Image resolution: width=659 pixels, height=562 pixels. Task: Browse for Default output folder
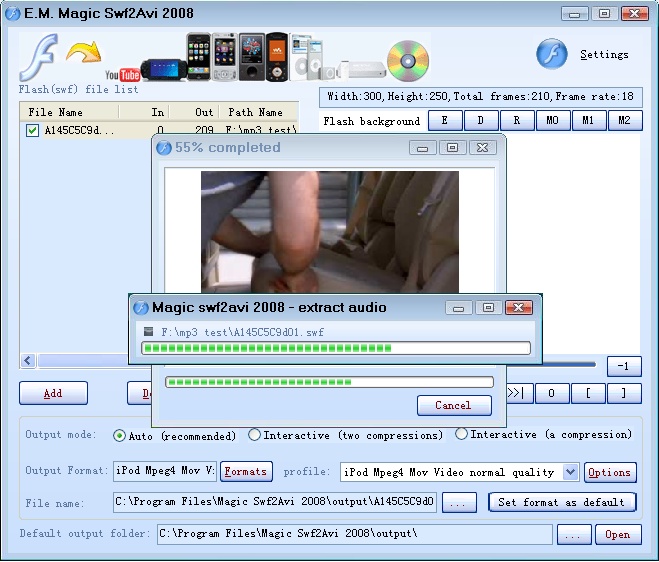574,534
